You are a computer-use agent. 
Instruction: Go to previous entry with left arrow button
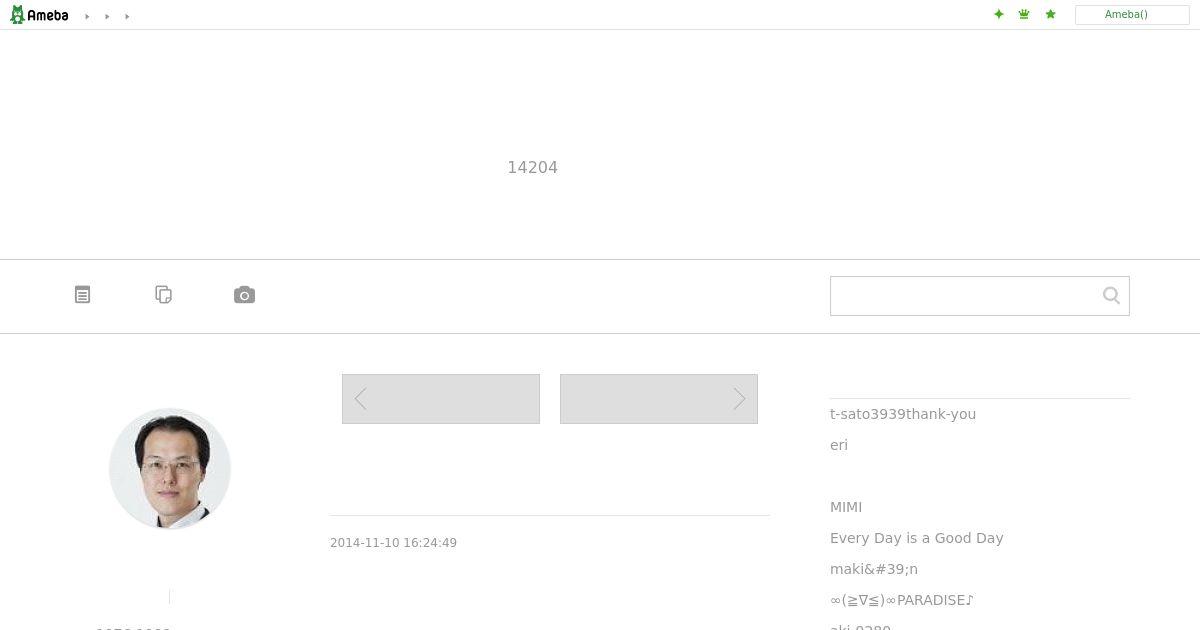[x=441, y=399]
